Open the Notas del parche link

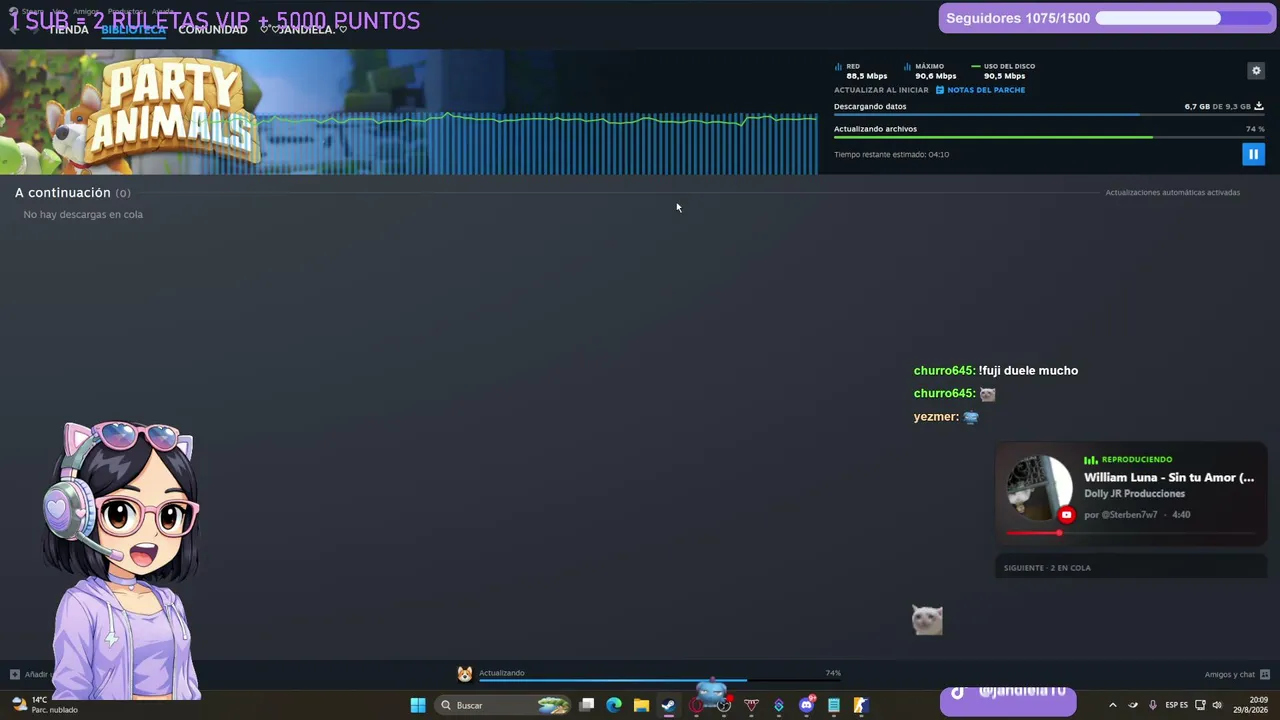(x=980, y=90)
